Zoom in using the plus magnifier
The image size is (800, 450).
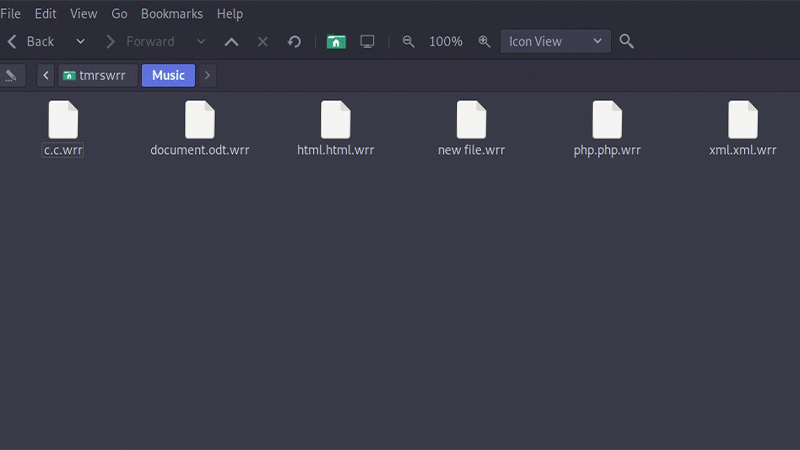484,42
